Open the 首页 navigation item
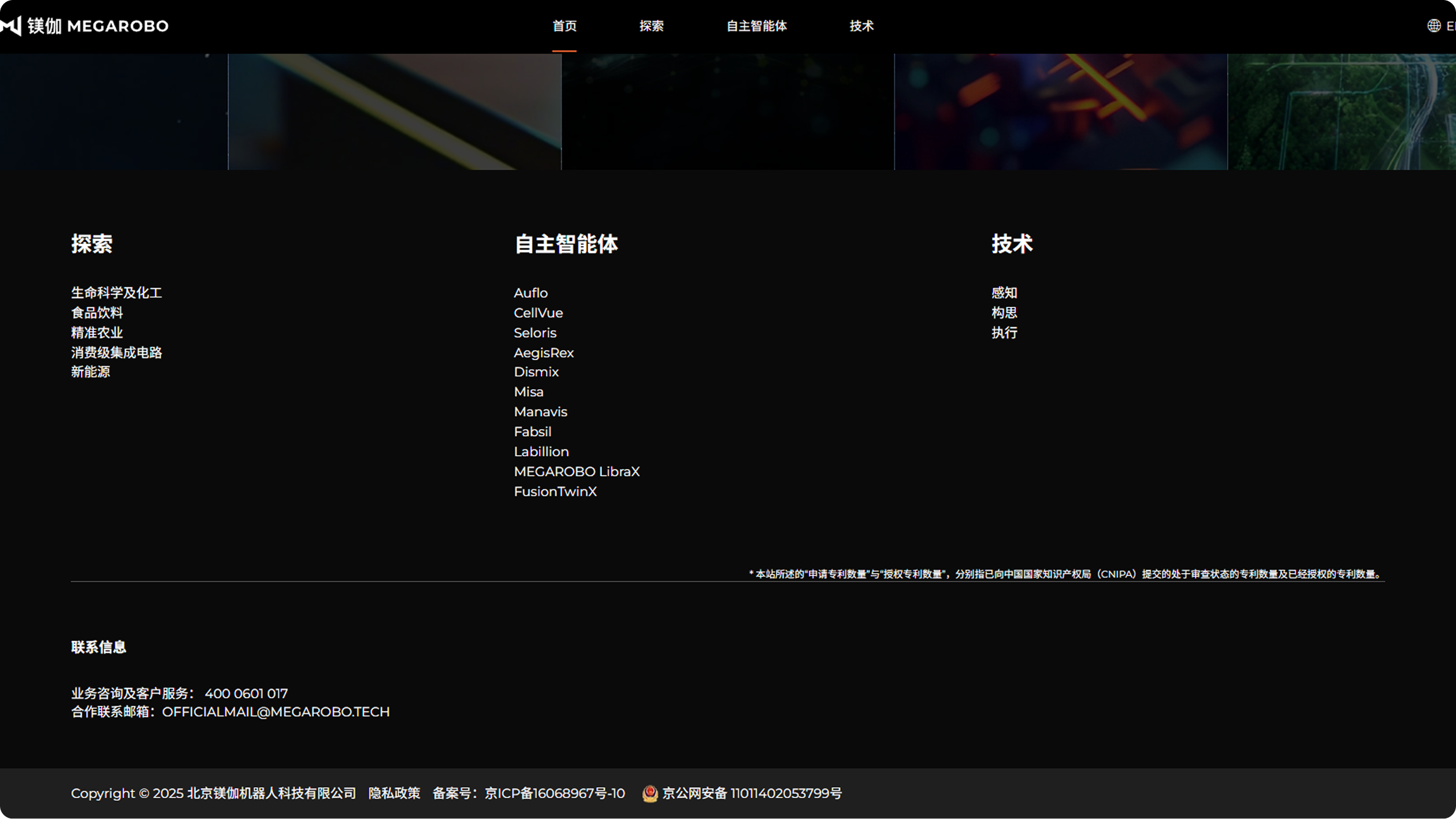Screen dimensions: 1456x819 (564, 26)
